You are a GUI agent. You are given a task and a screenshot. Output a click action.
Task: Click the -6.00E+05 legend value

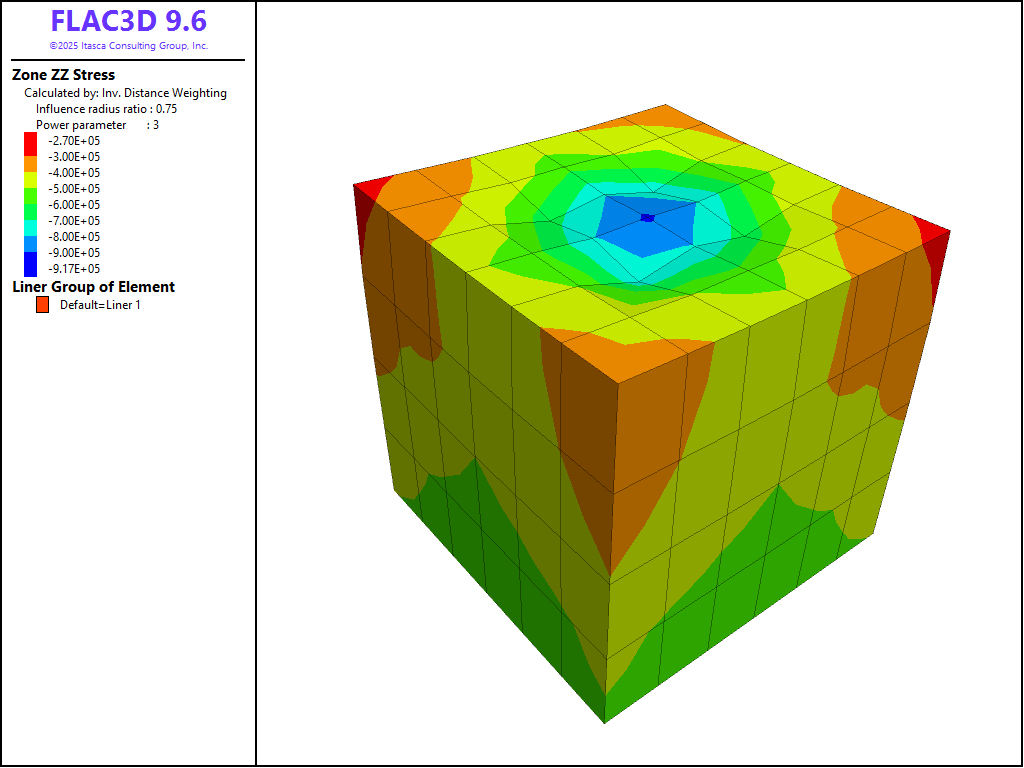[75, 205]
